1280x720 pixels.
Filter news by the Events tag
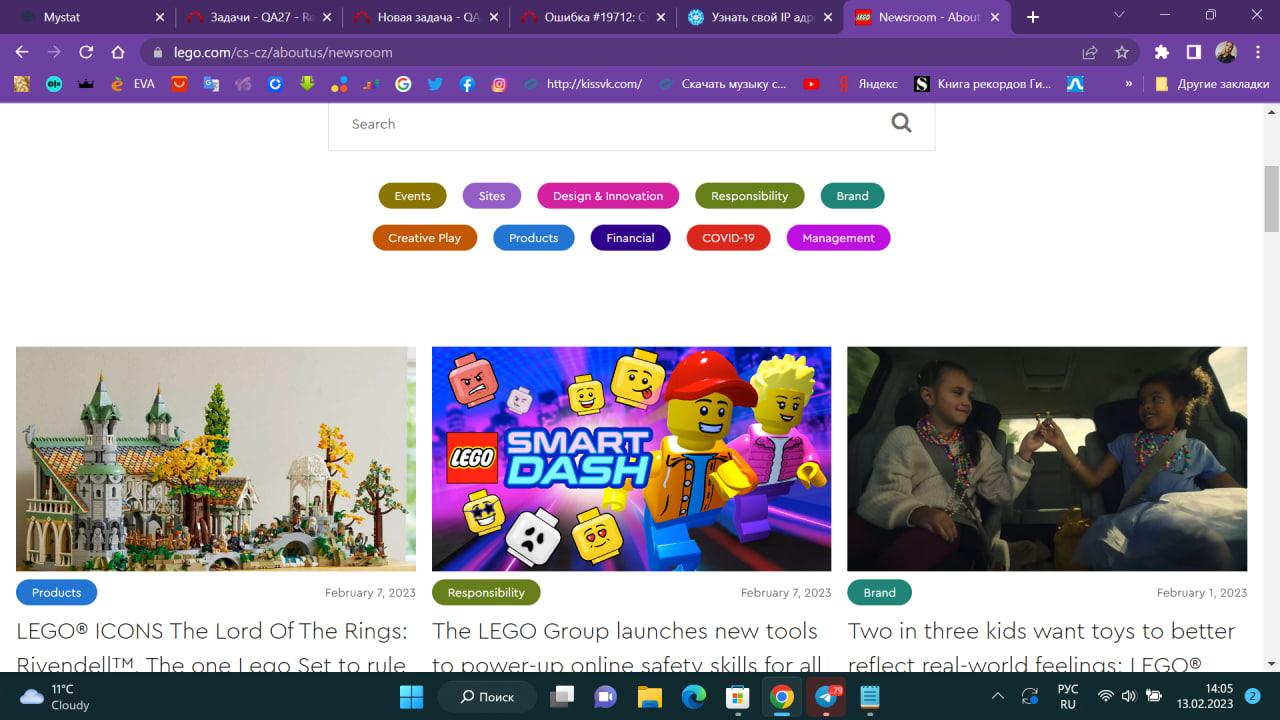click(412, 196)
